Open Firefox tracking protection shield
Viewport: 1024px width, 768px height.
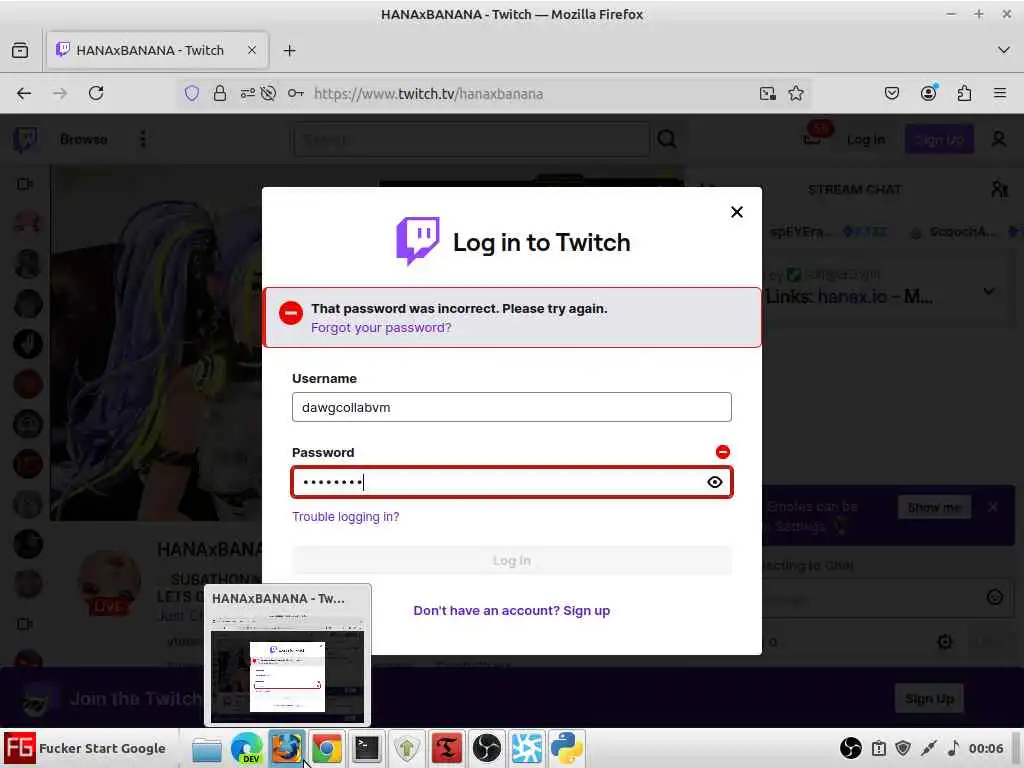click(x=191, y=93)
